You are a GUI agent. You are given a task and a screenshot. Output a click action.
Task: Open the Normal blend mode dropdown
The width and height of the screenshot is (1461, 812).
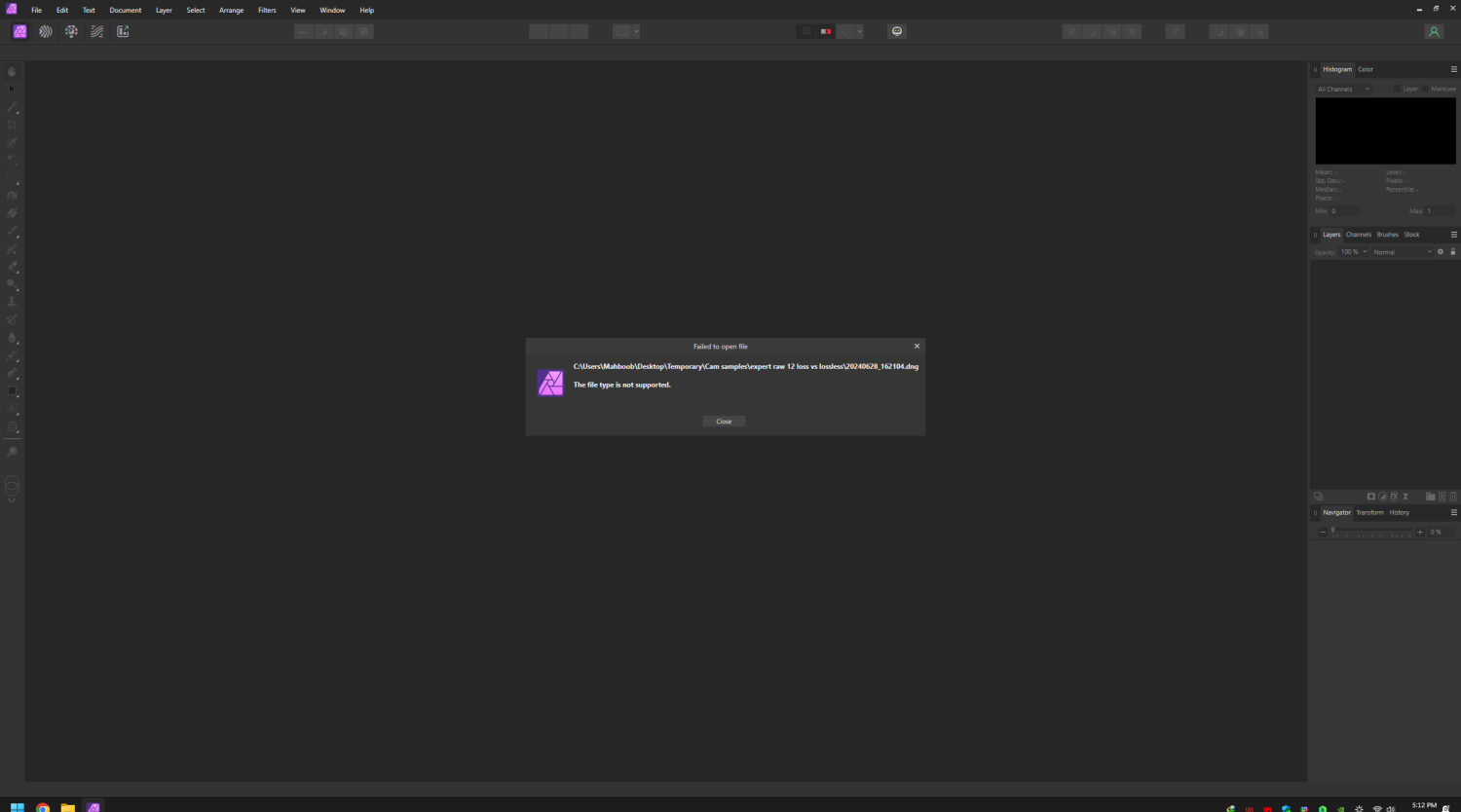(x=1401, y=251)
